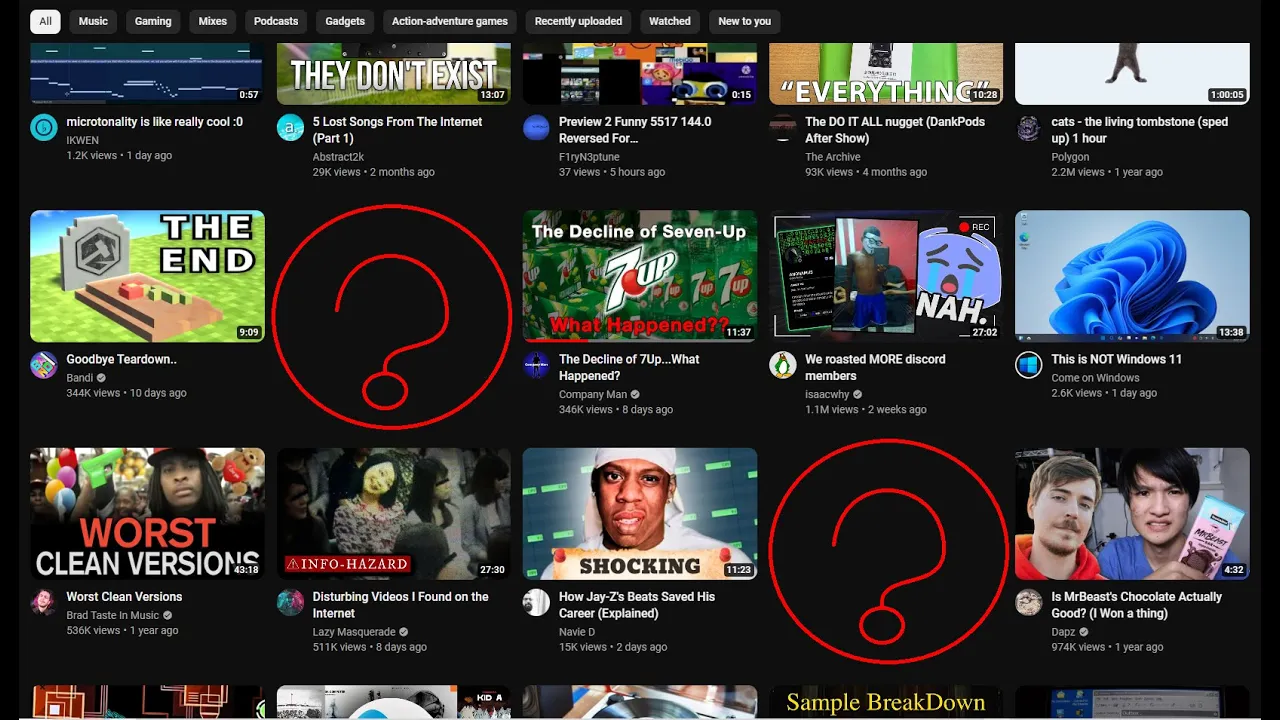
Task: Visit the IKWEN channel name
Action: [82, 140]
